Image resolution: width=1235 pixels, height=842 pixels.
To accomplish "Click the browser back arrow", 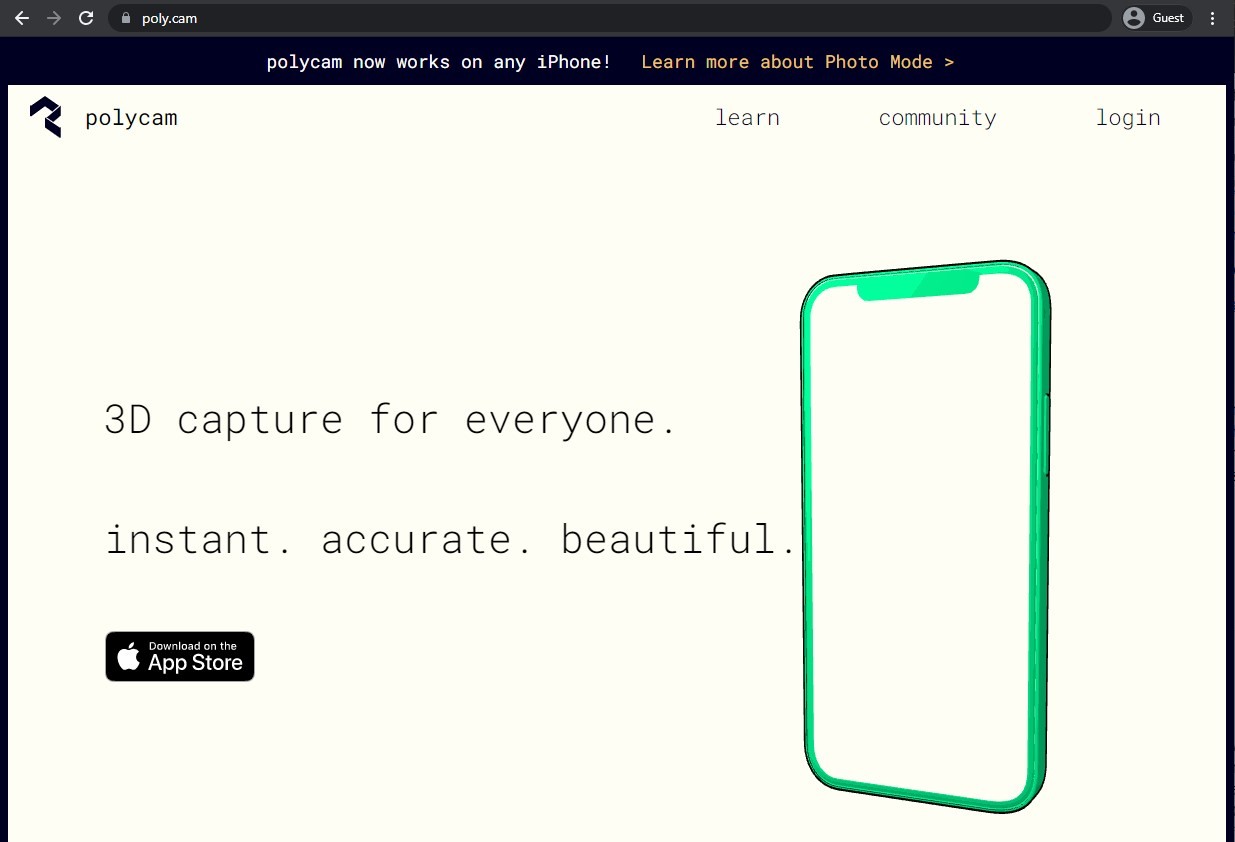I will click(22, 18).
